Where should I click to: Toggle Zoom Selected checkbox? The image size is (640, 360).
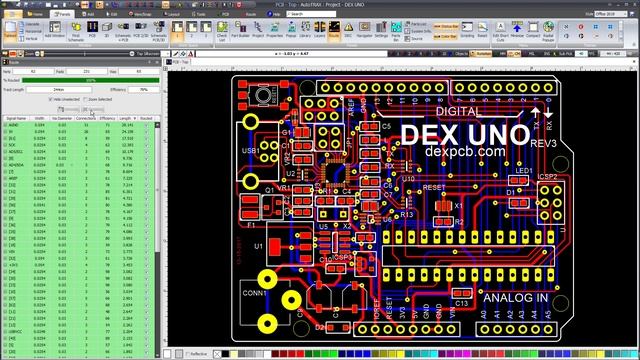click(85, 99)
